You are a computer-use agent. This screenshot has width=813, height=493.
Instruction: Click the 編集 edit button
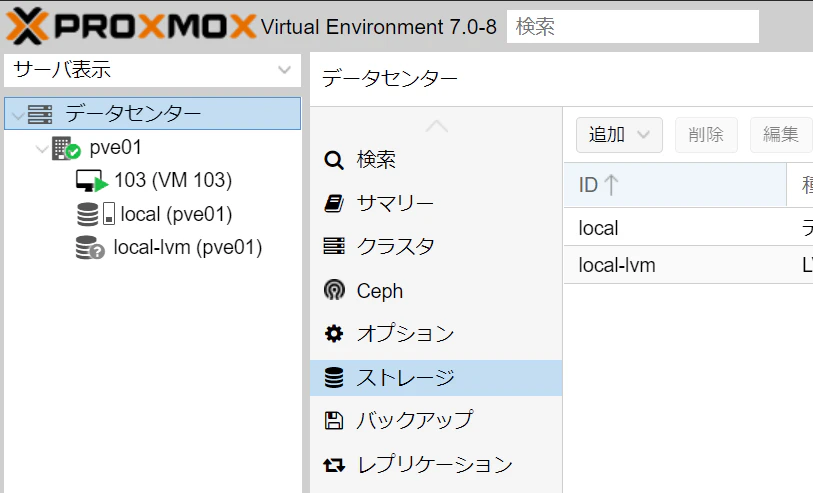coord(781,135)
